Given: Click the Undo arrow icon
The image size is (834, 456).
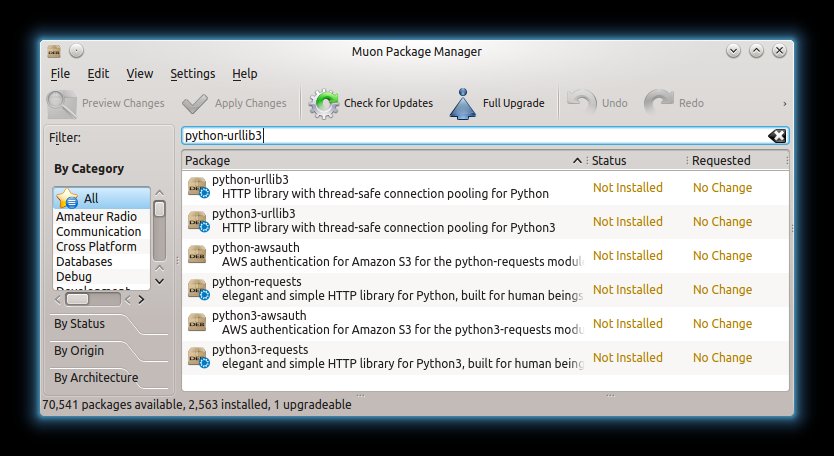Looking at the screenshot, I should (x=581, y=103).
